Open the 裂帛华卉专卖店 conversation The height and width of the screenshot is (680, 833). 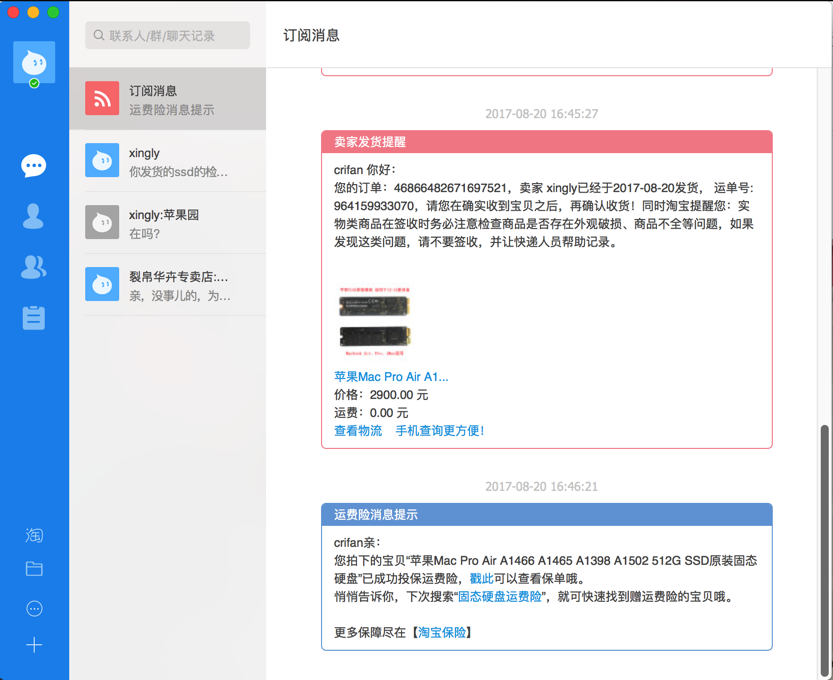pos(167,285)
